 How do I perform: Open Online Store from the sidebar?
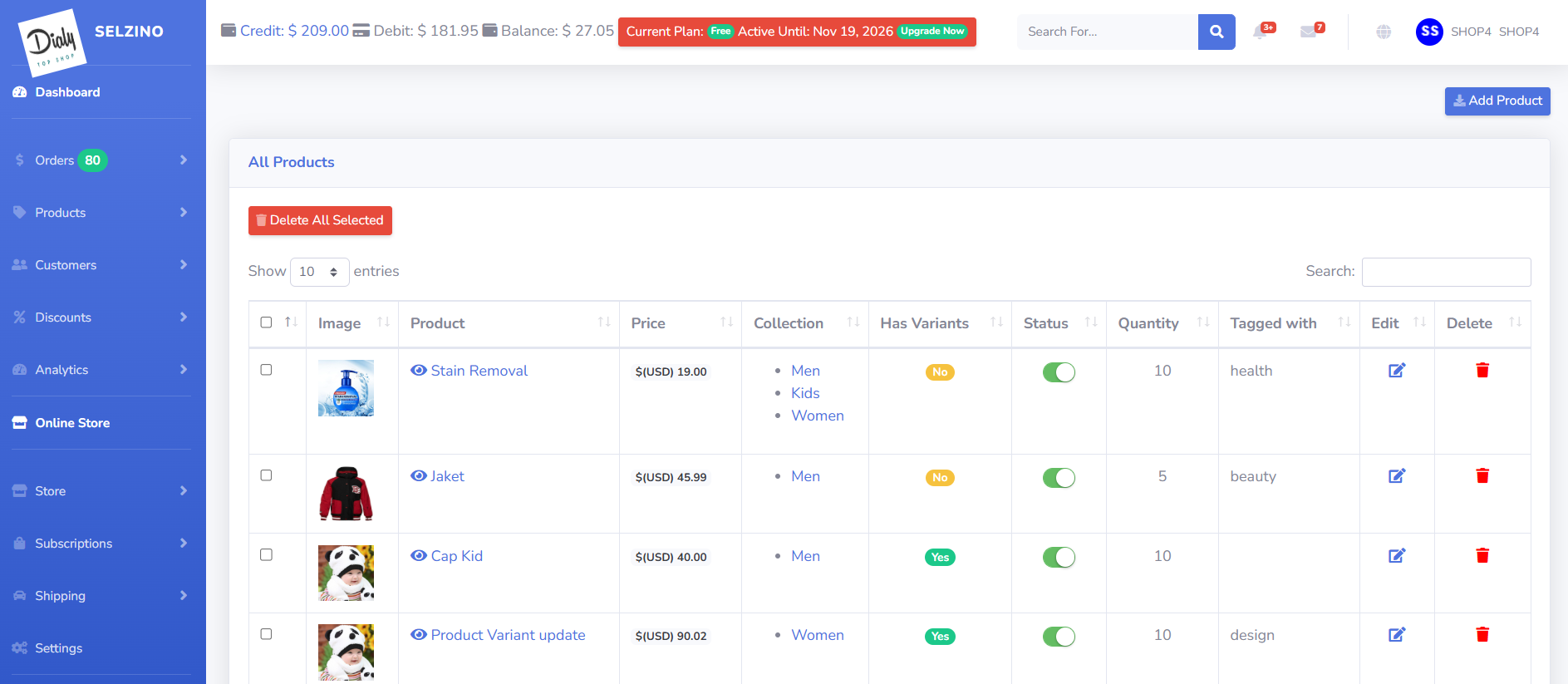pos(72,423)
